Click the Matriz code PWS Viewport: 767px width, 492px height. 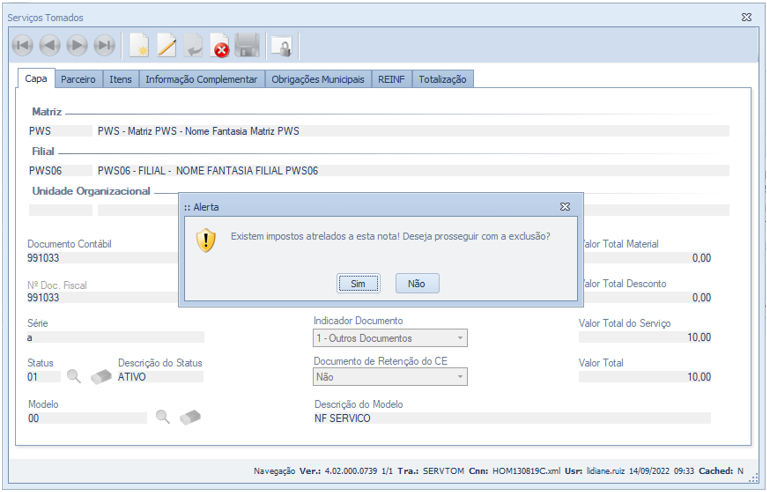[x=61, y=131]
